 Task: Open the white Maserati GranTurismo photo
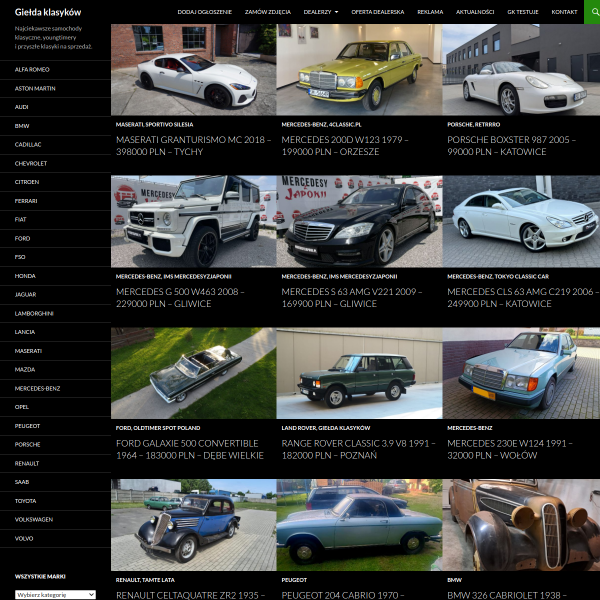(x=194, y=70)
